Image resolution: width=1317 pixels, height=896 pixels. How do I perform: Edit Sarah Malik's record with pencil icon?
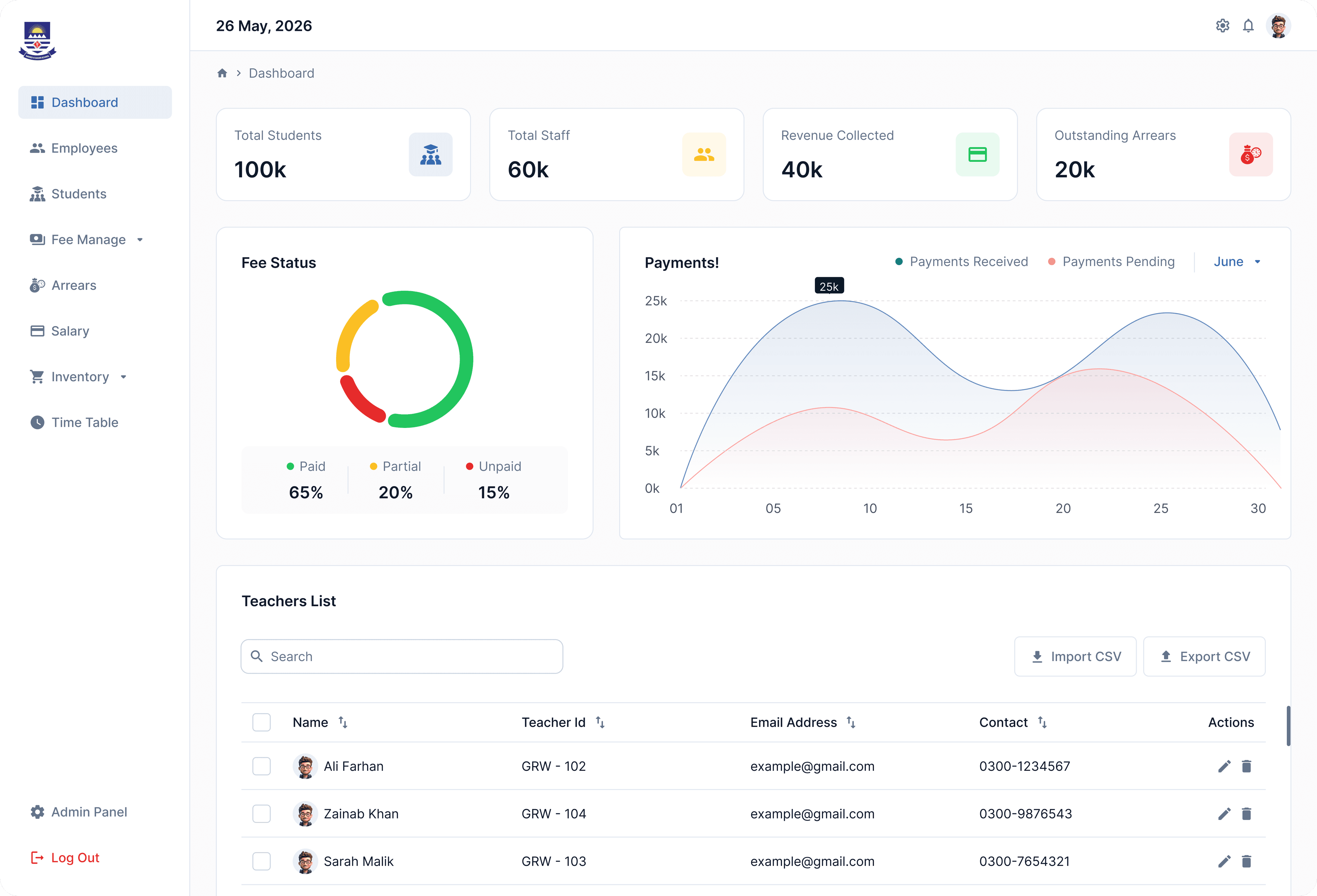(1224, 861)
